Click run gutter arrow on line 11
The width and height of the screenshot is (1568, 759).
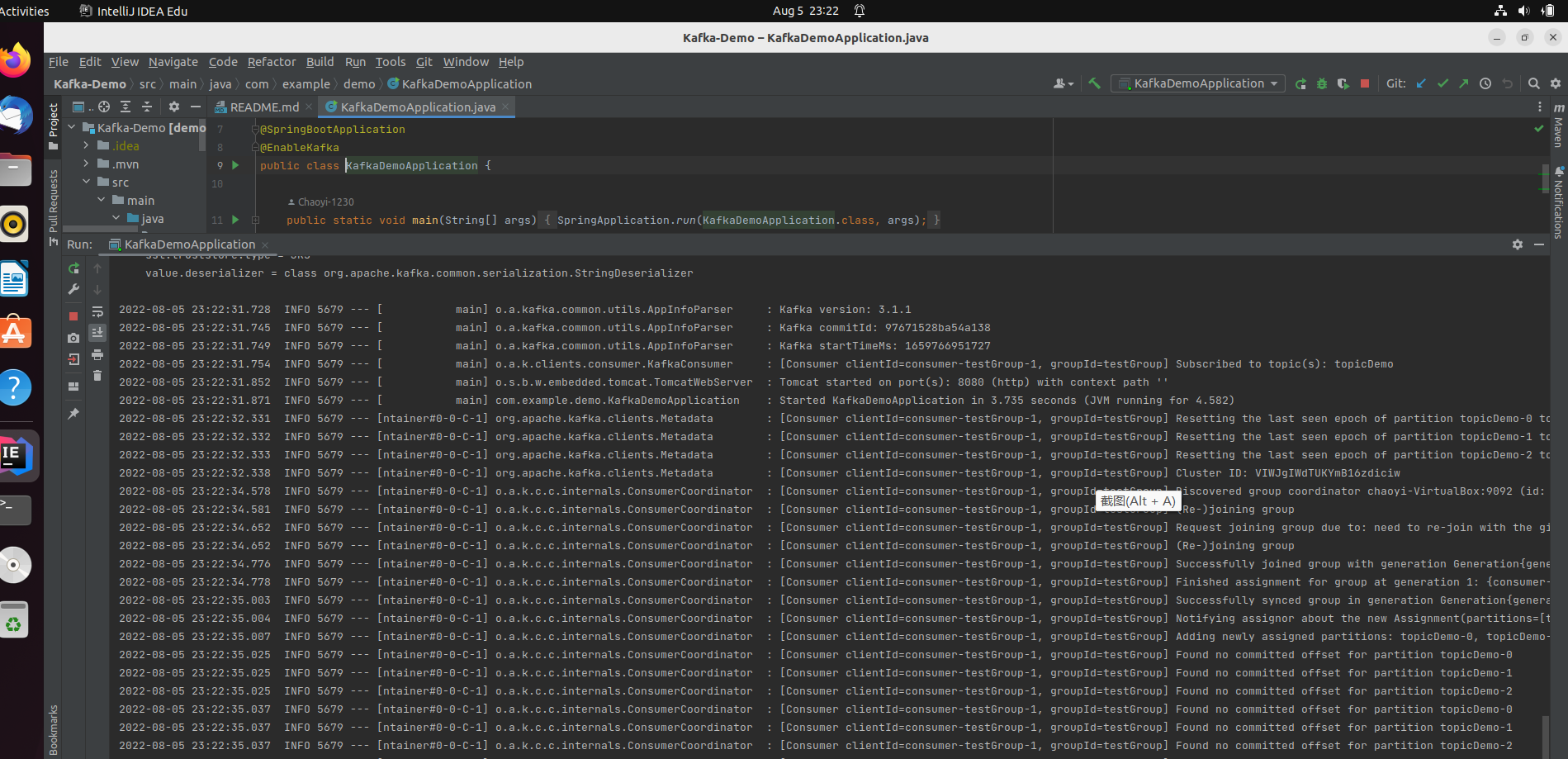[235, 220]
